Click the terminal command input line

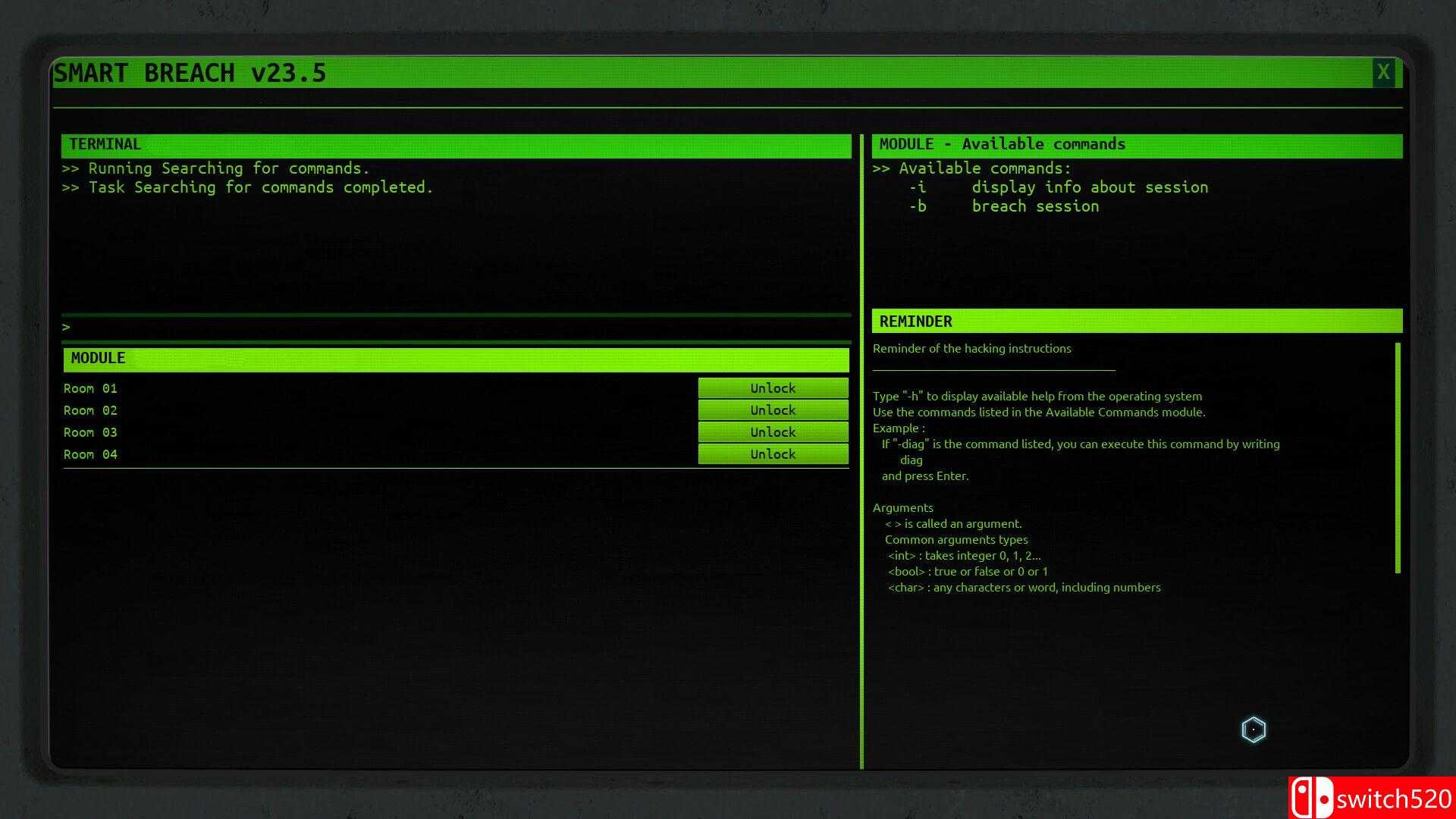455,328
